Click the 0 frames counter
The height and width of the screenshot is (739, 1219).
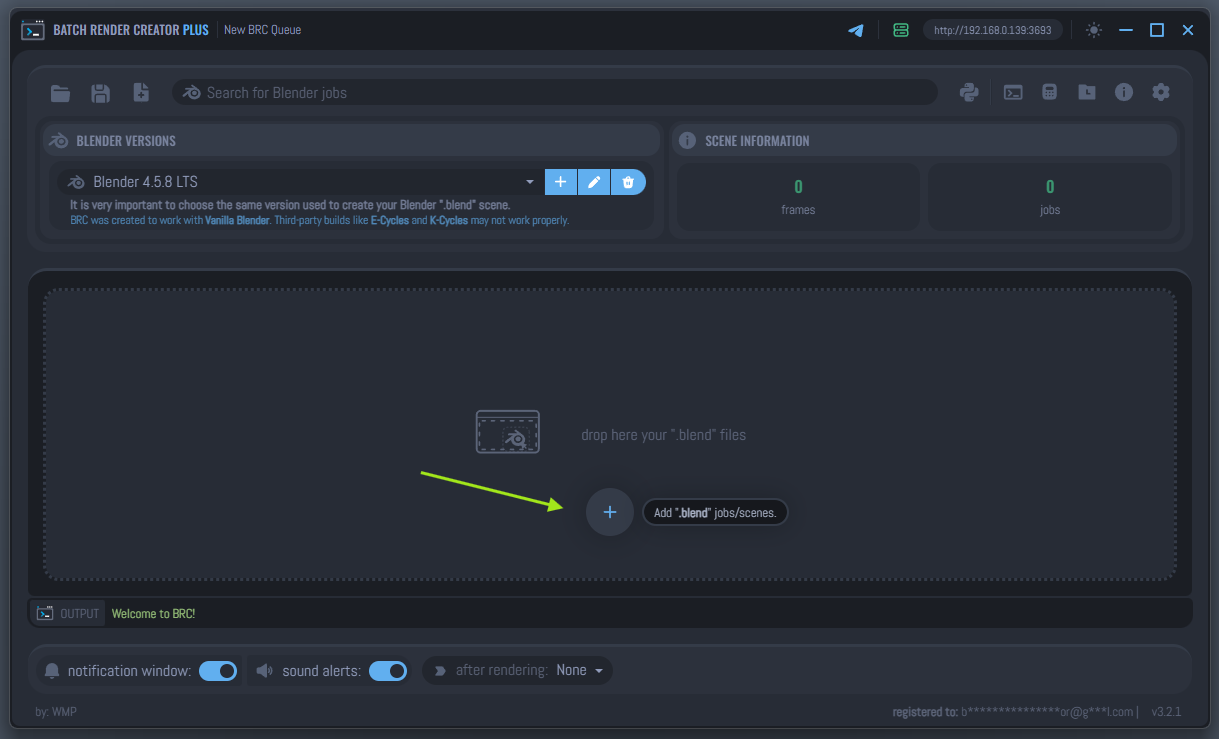[798, 197]
